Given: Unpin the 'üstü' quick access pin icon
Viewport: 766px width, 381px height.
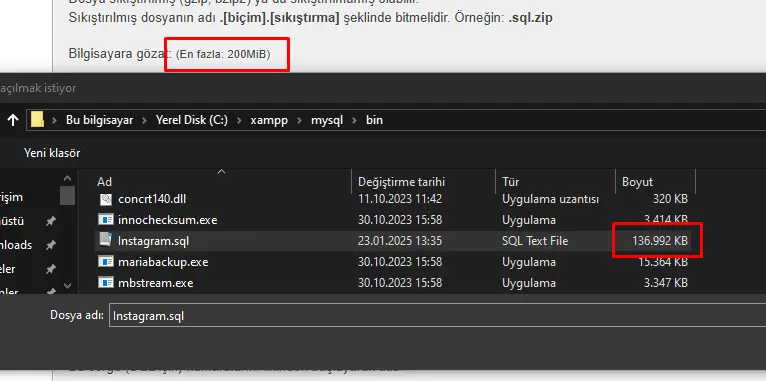Looking at the screenshot, I should 50,222.
